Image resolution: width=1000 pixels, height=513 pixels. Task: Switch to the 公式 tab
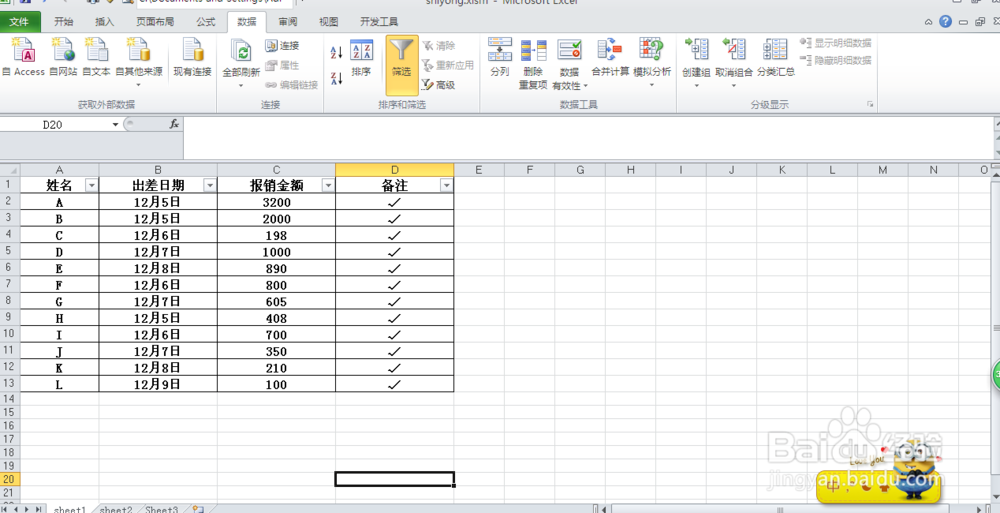pos(205,22)
